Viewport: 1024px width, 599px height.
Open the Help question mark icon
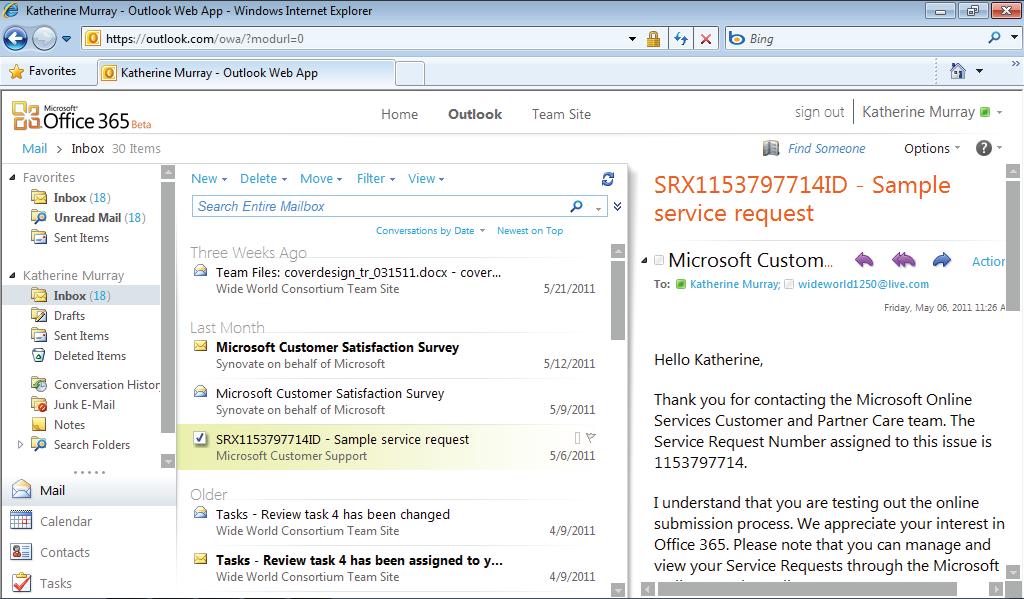984,148
